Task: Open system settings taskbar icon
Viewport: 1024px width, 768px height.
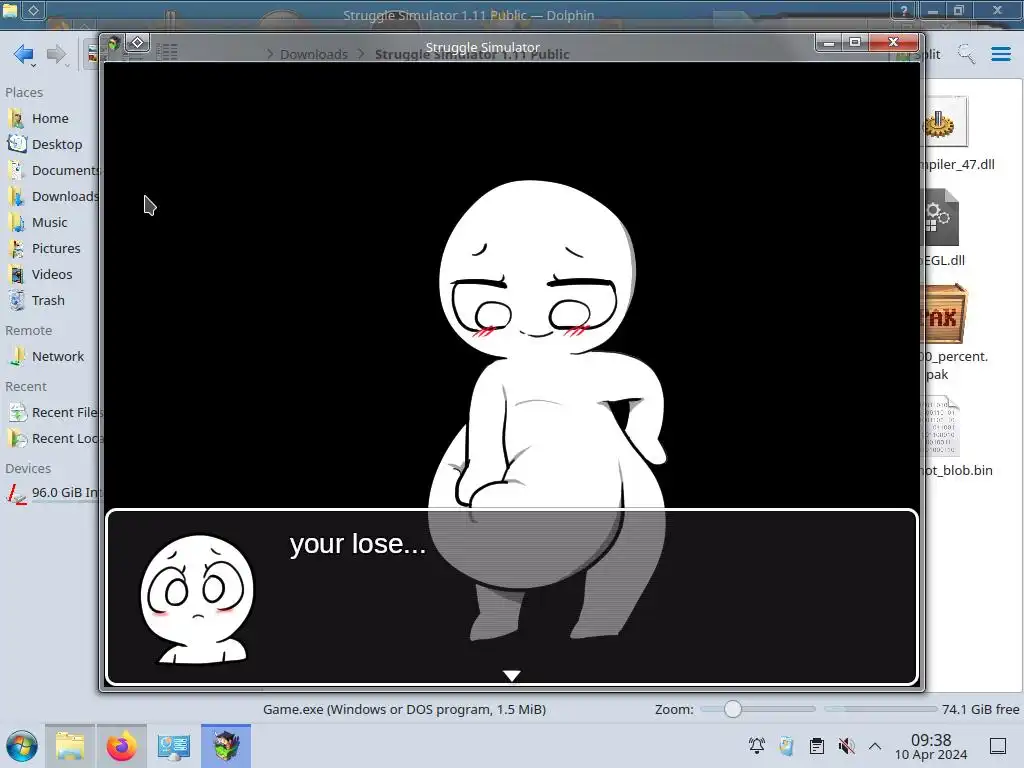Action: click(174, 746)
